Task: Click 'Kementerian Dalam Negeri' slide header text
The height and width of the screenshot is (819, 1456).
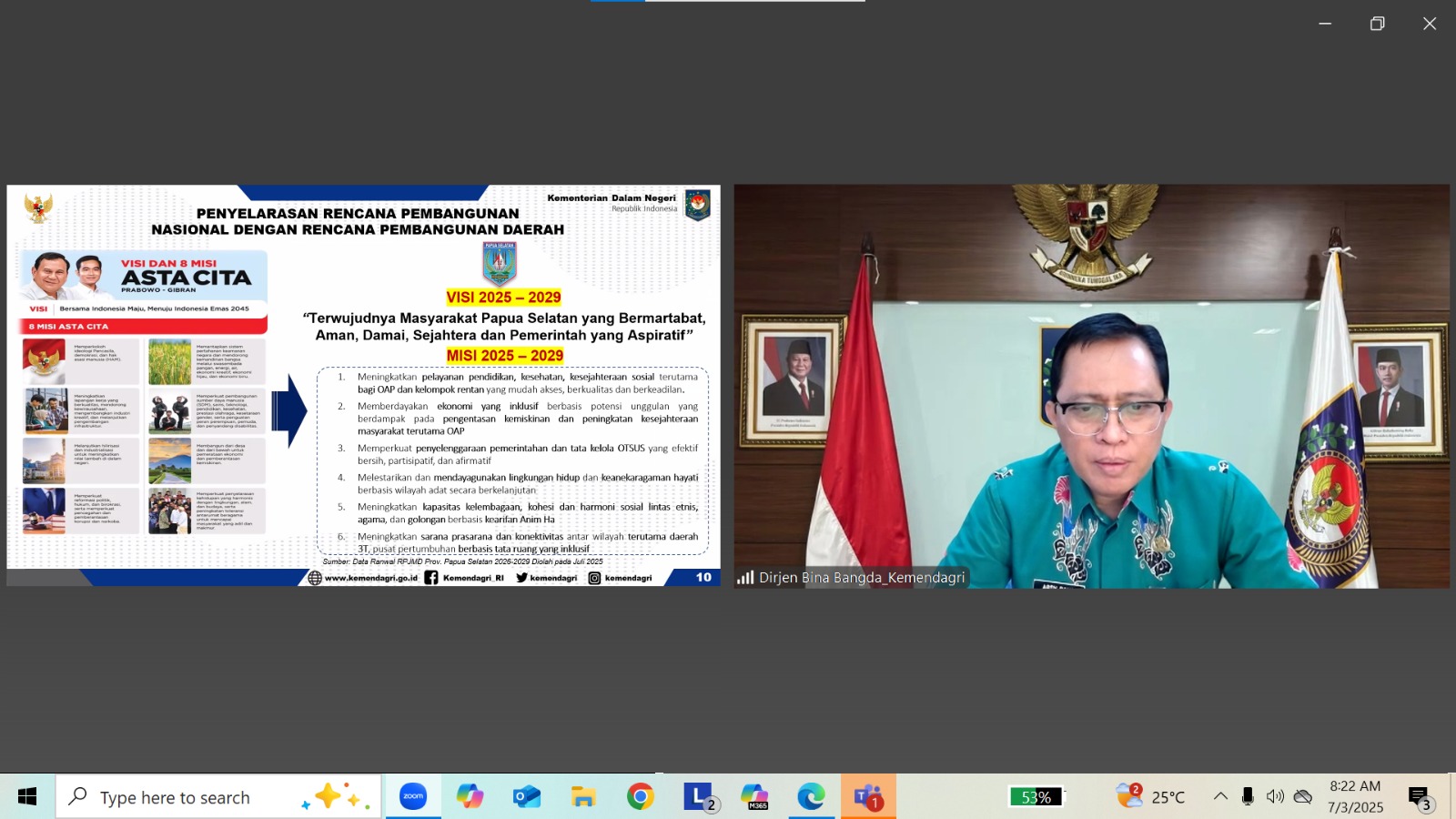Action: [612, 197]
